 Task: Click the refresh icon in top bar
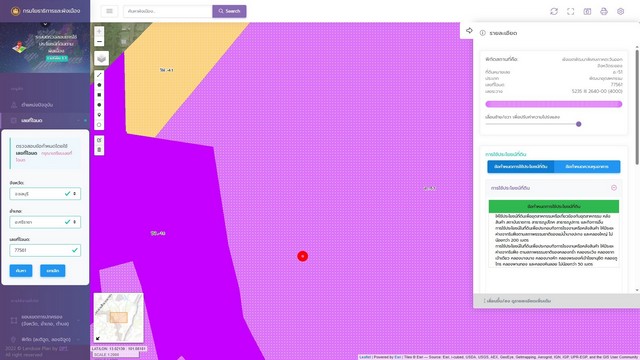coord(554,11)
